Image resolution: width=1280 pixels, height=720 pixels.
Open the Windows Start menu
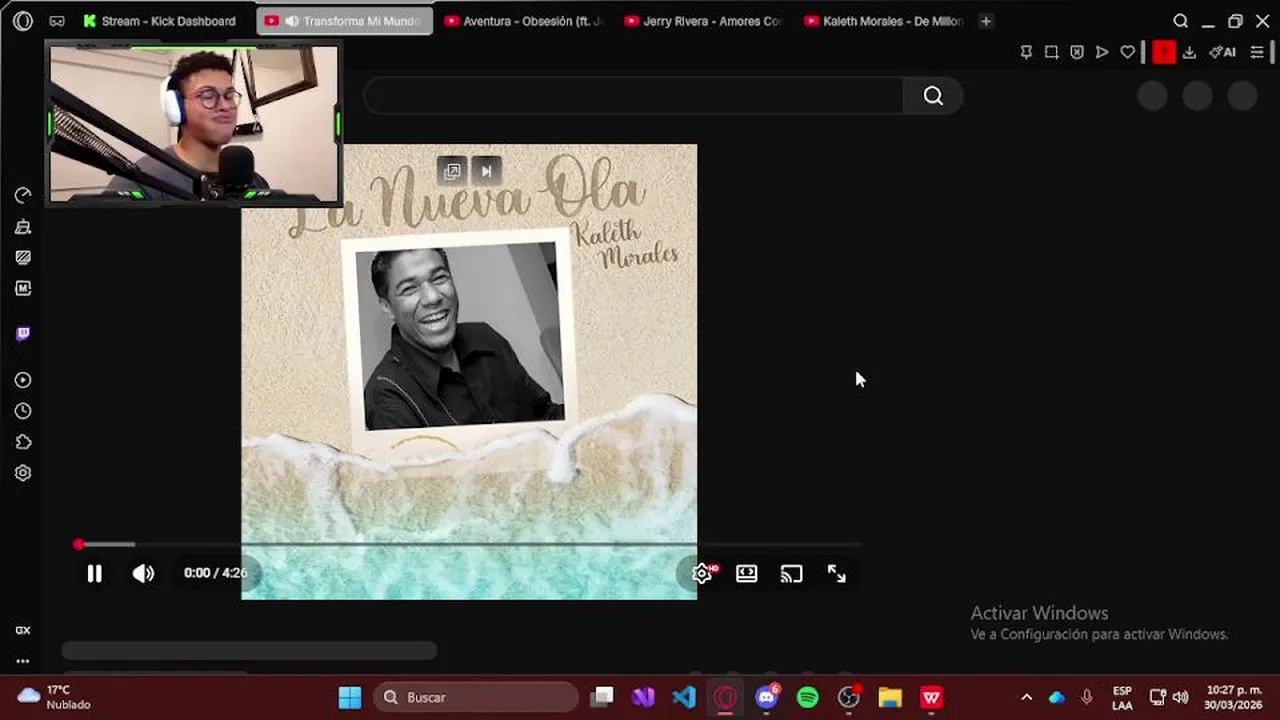(x=350, y=697)
